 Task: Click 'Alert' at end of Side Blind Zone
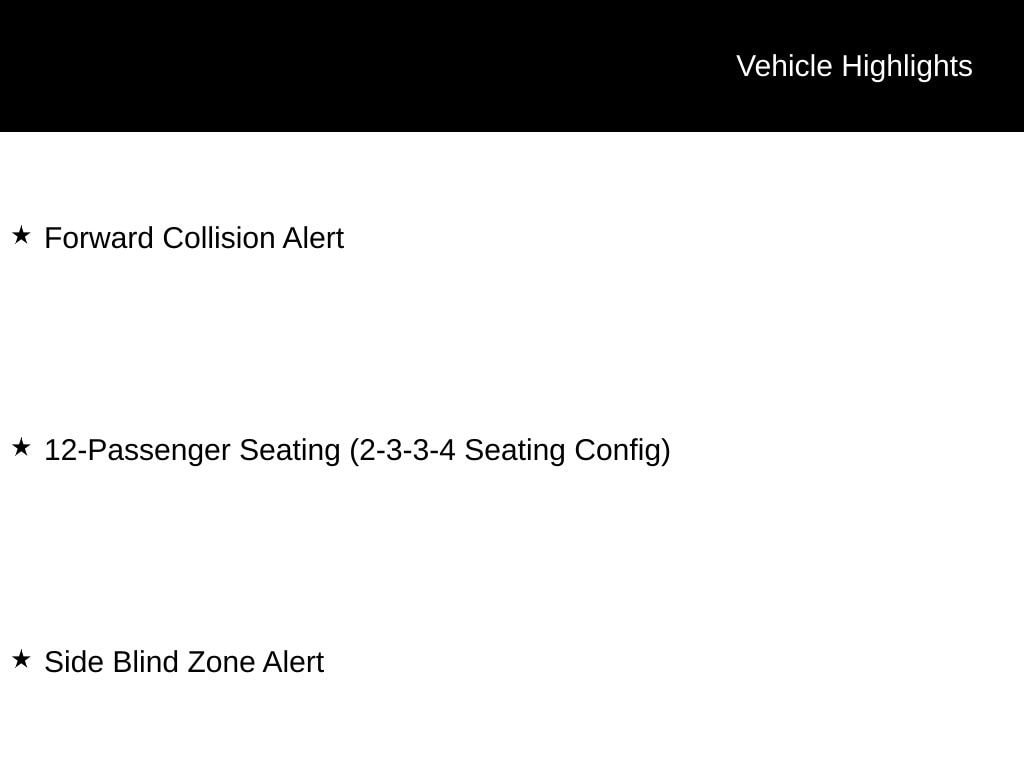(x=293, y=662)
